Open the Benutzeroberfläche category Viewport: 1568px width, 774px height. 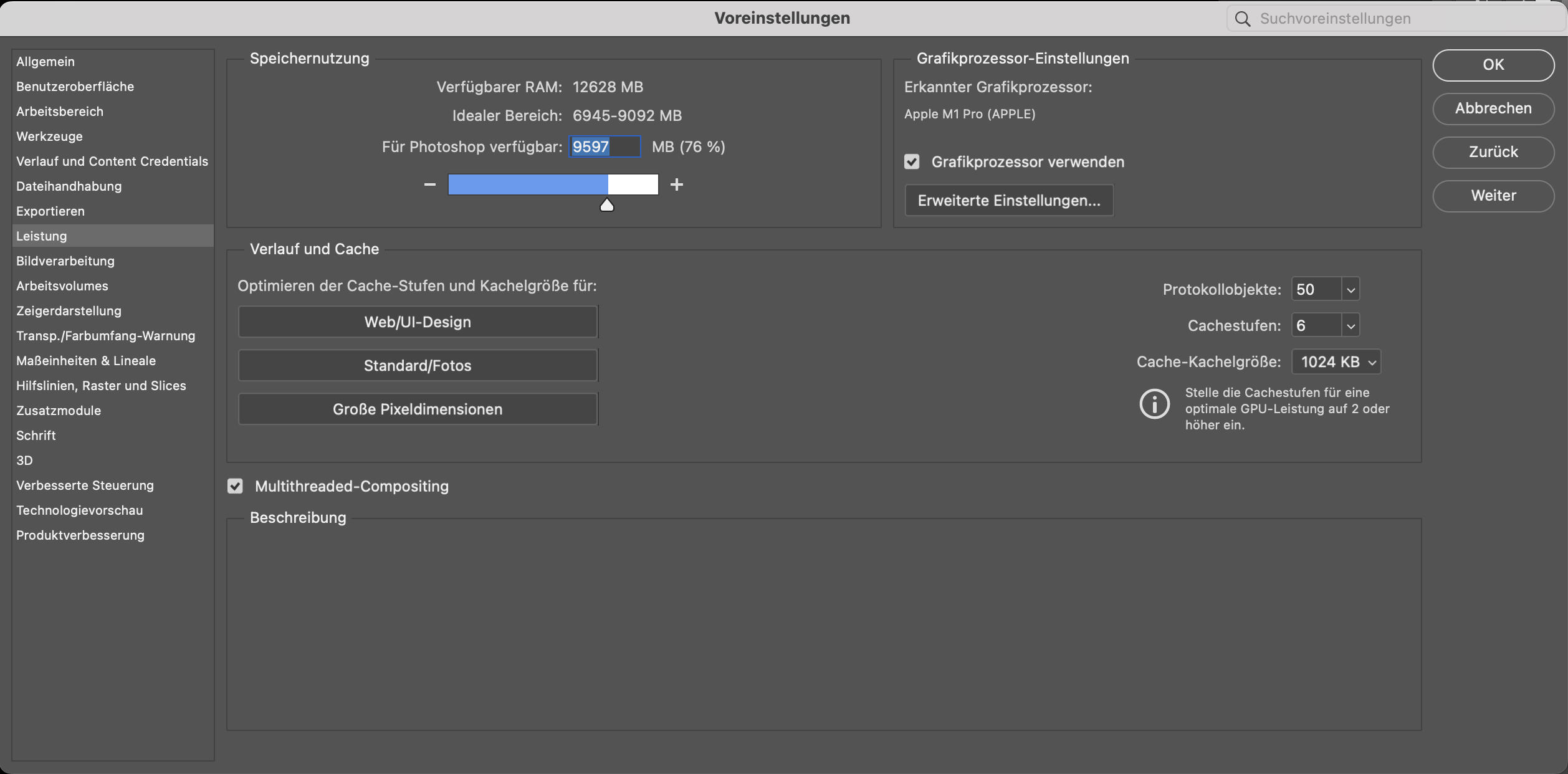tap(113, 87)
